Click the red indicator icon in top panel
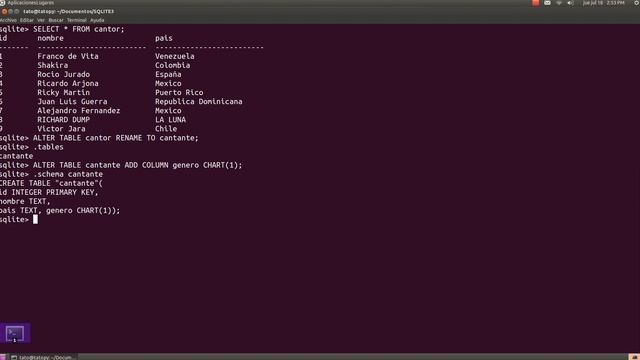Viewport: 640px width, 360px height. pyautogui.click(x=536, y=3)
